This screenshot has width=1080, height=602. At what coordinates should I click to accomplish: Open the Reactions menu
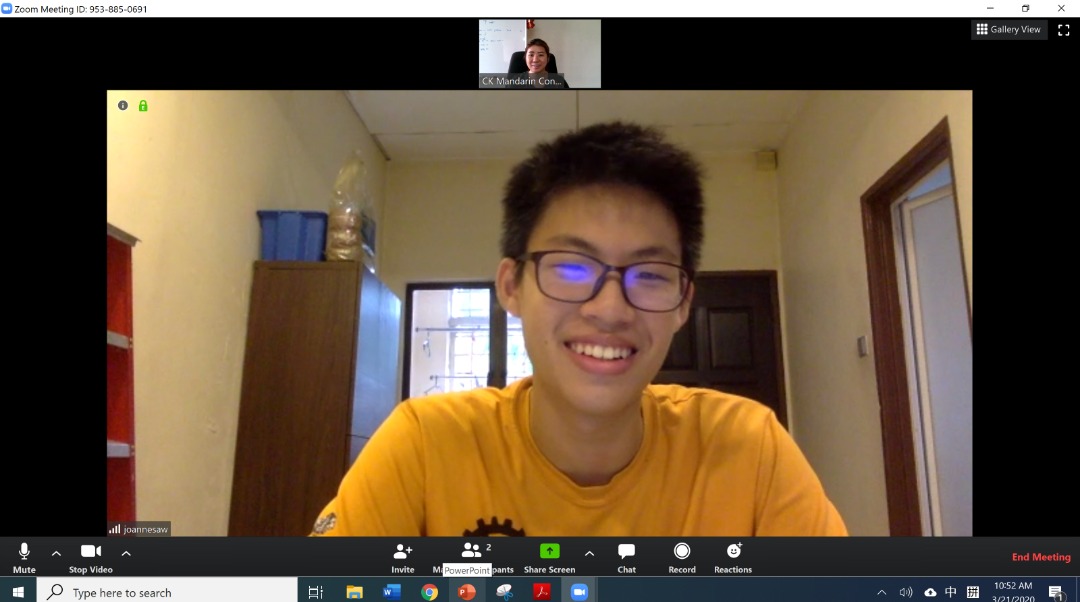[x=733, y=557]
